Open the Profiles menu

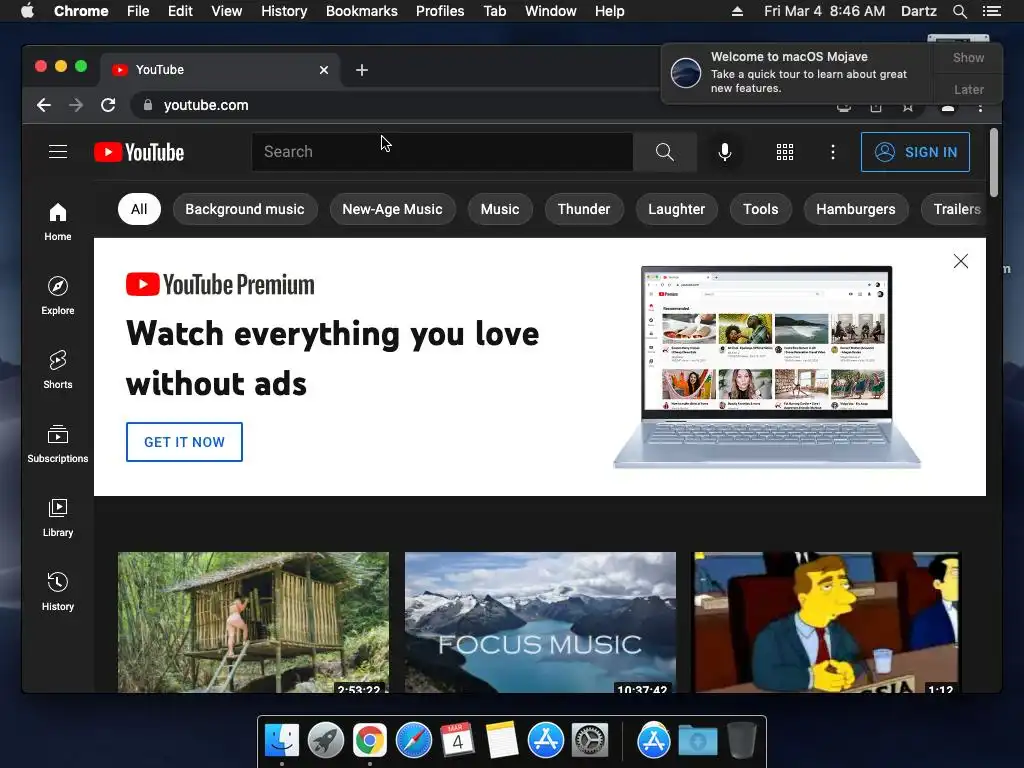click(x=440, y=11)
